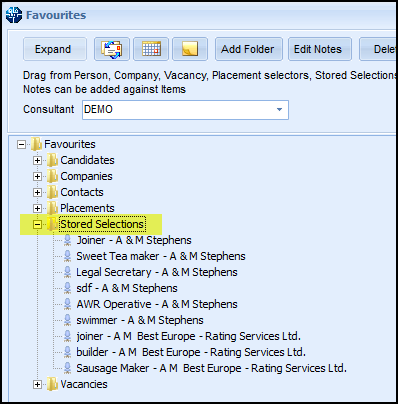Click the person icon beside builder
Viewport: 398px width, 404px height.
pos(68,352)
